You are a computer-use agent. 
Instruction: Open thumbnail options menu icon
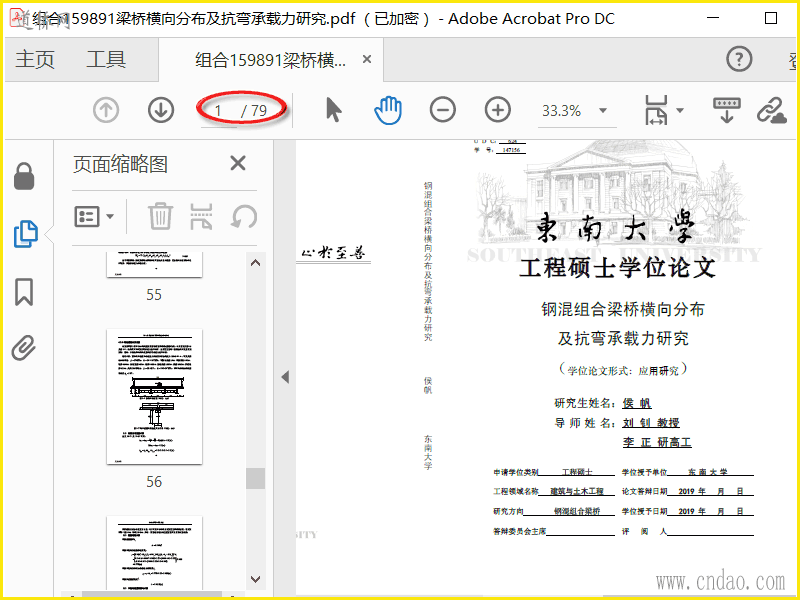tap(94, 217)
